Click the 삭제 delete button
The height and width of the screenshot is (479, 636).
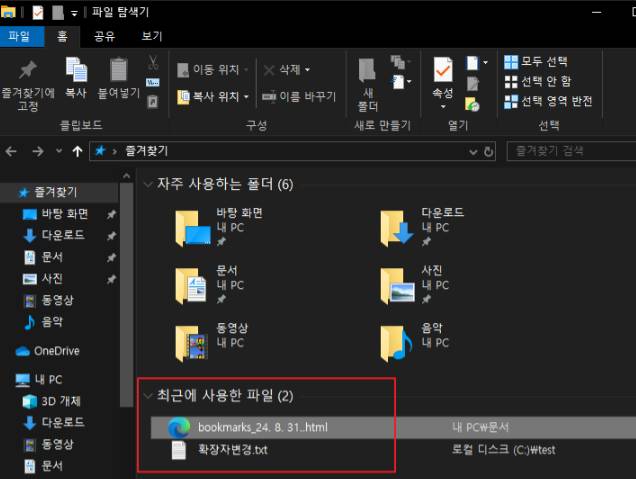287,70
